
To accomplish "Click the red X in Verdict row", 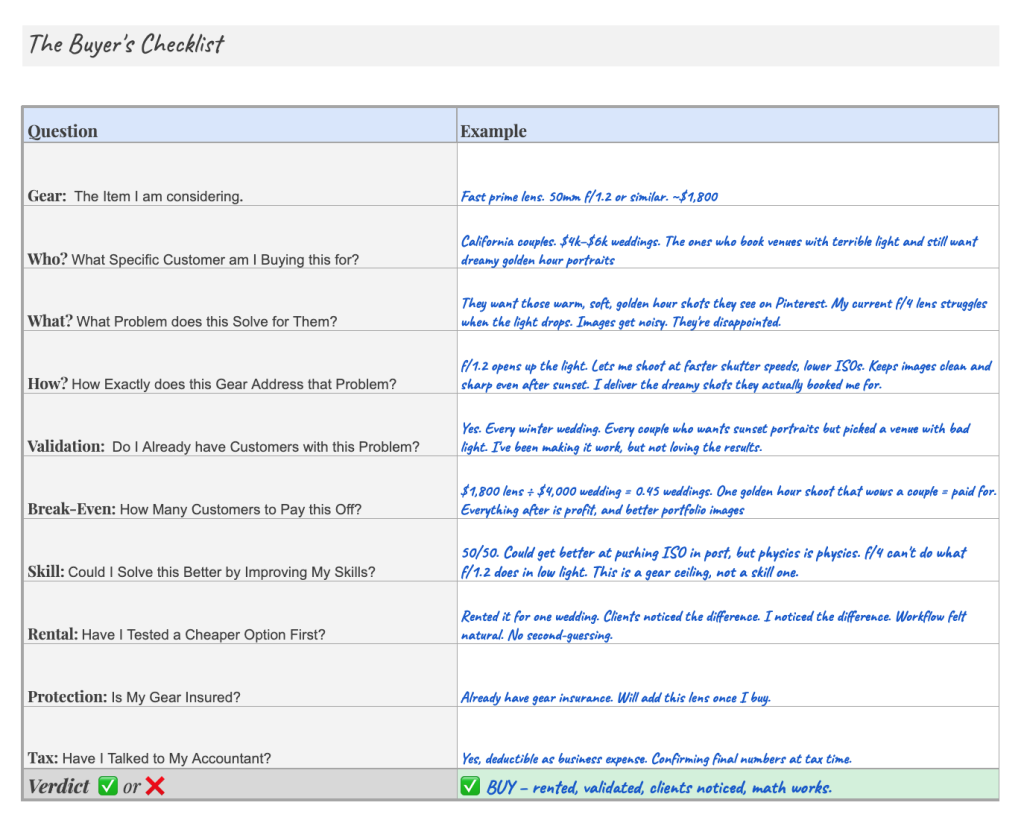I will point(155,786).
